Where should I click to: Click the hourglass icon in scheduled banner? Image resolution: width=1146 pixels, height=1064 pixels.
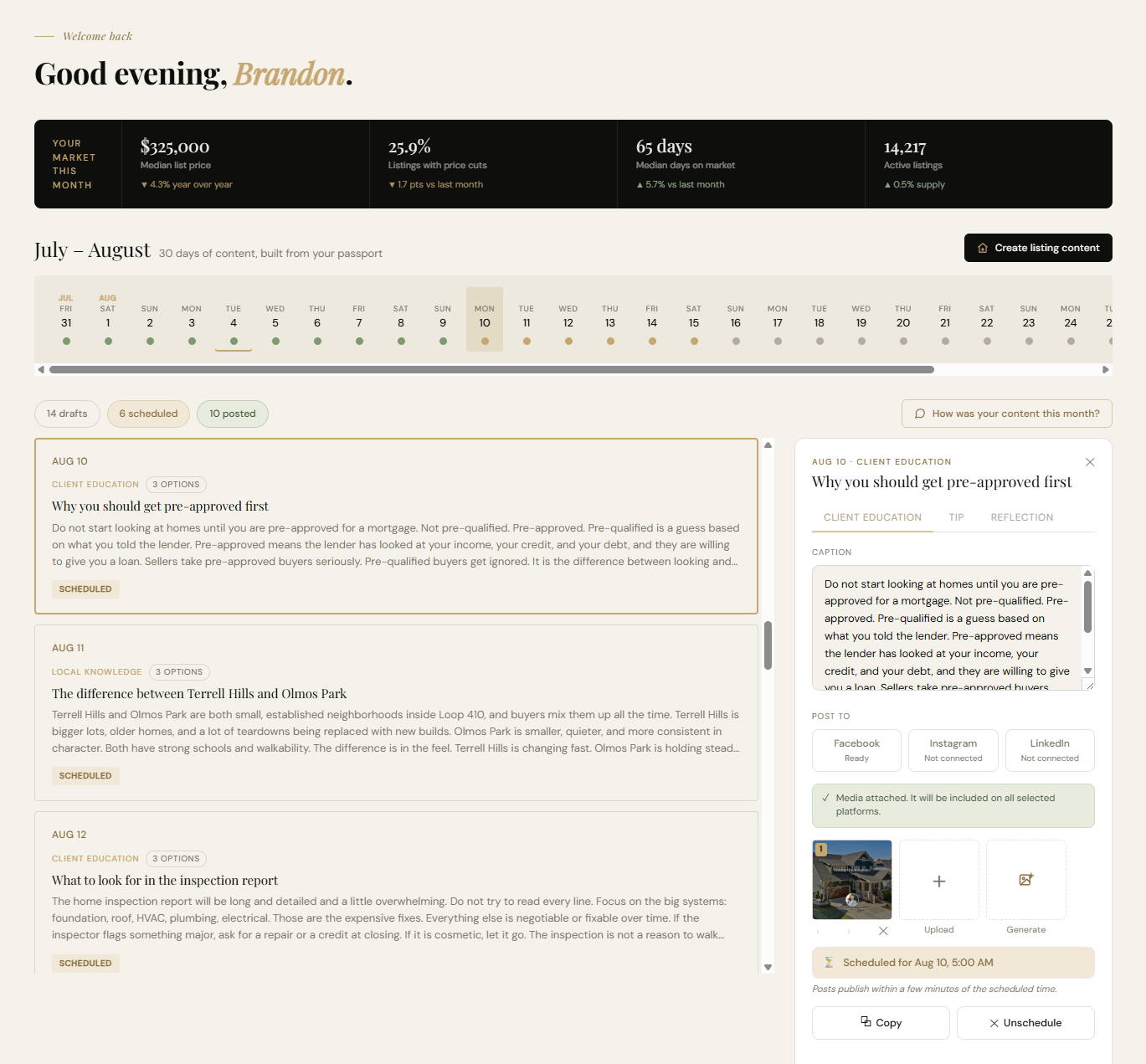pos(829,963)
